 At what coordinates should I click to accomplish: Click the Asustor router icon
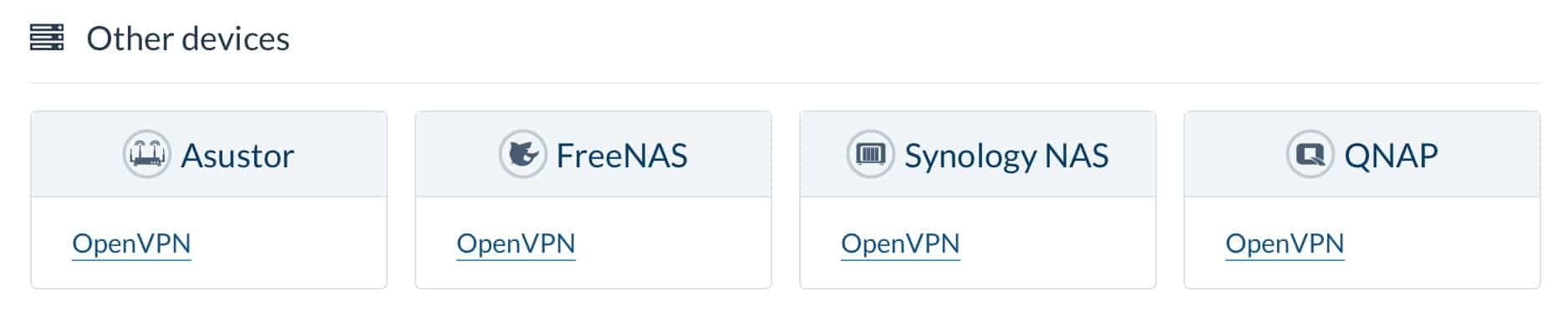click(x=147, y=154)
